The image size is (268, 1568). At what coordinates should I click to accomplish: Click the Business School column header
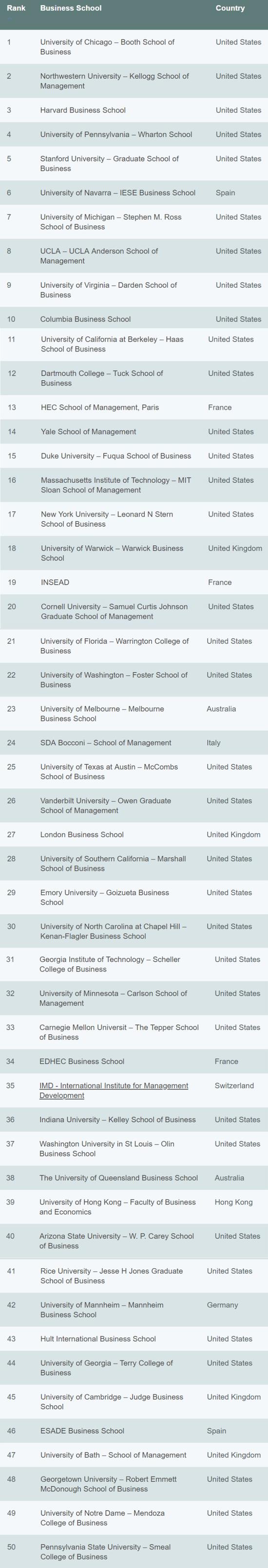71,9
